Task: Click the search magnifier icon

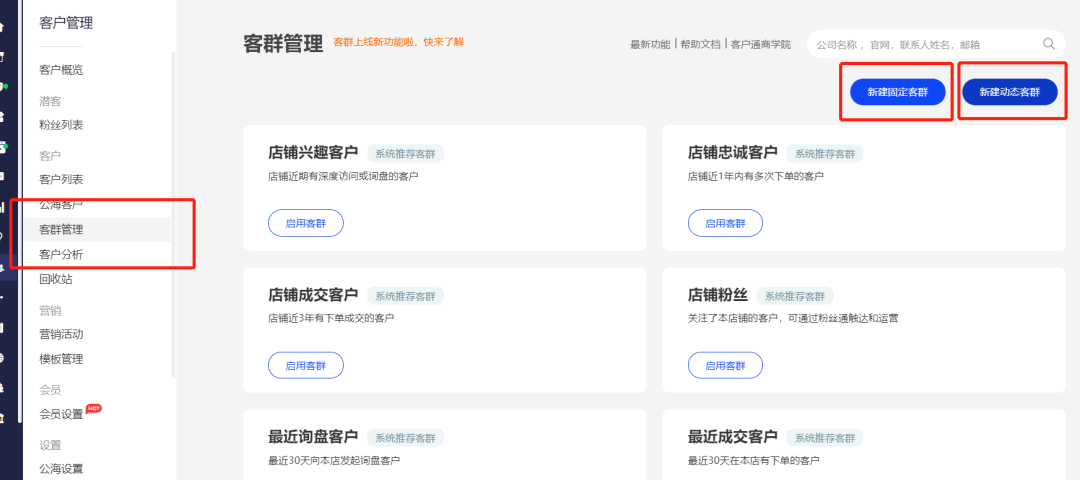Action: point(1048,44)
